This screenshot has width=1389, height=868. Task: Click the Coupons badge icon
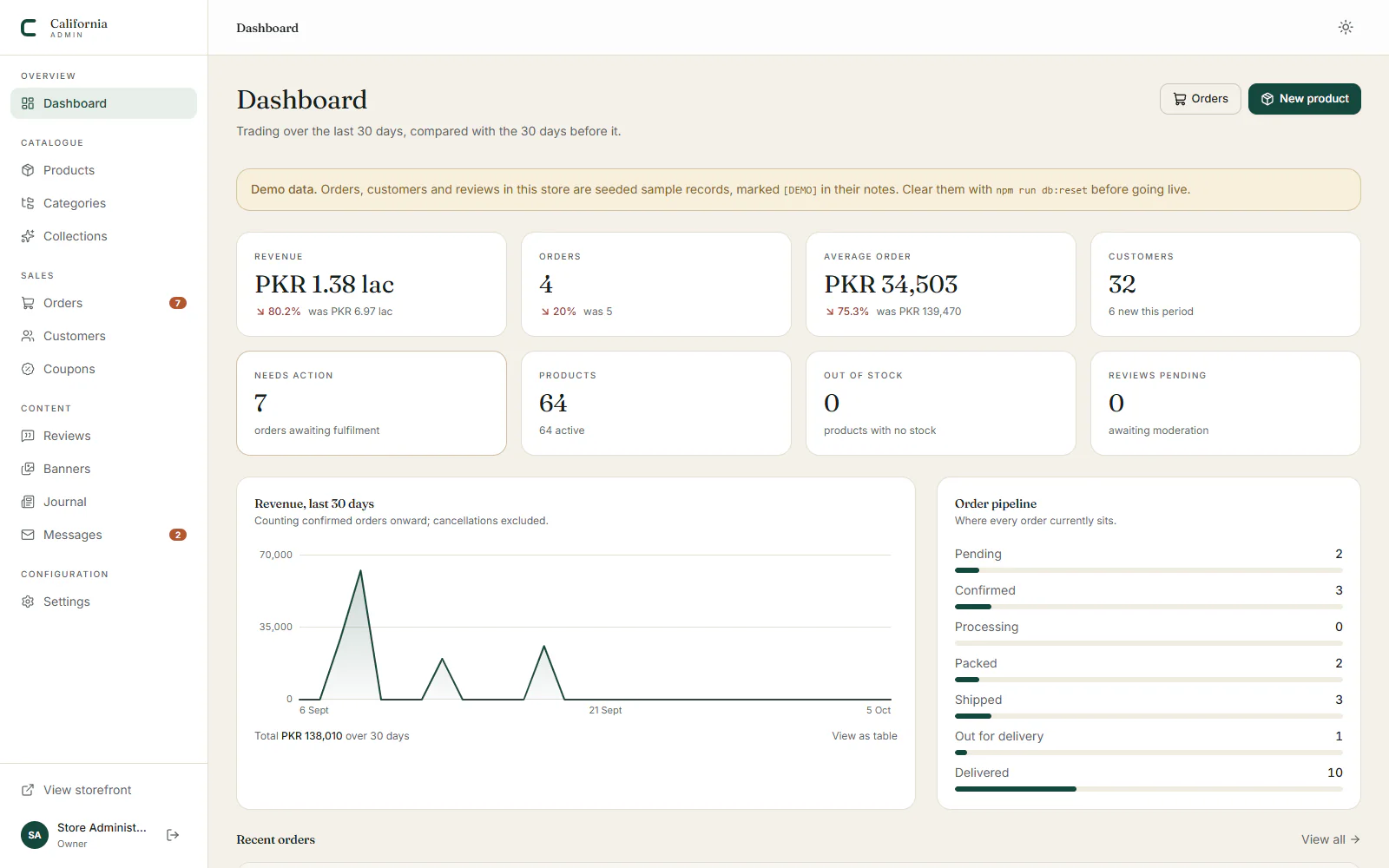point(28,369)
